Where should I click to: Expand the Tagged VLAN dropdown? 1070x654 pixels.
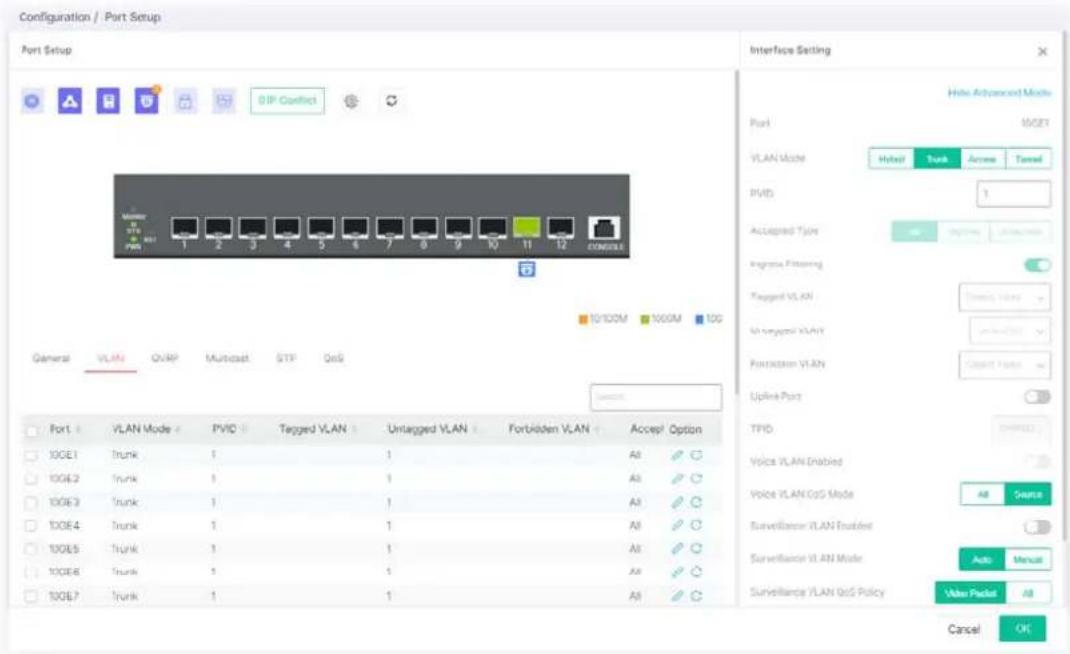[x=1004, y=298]
